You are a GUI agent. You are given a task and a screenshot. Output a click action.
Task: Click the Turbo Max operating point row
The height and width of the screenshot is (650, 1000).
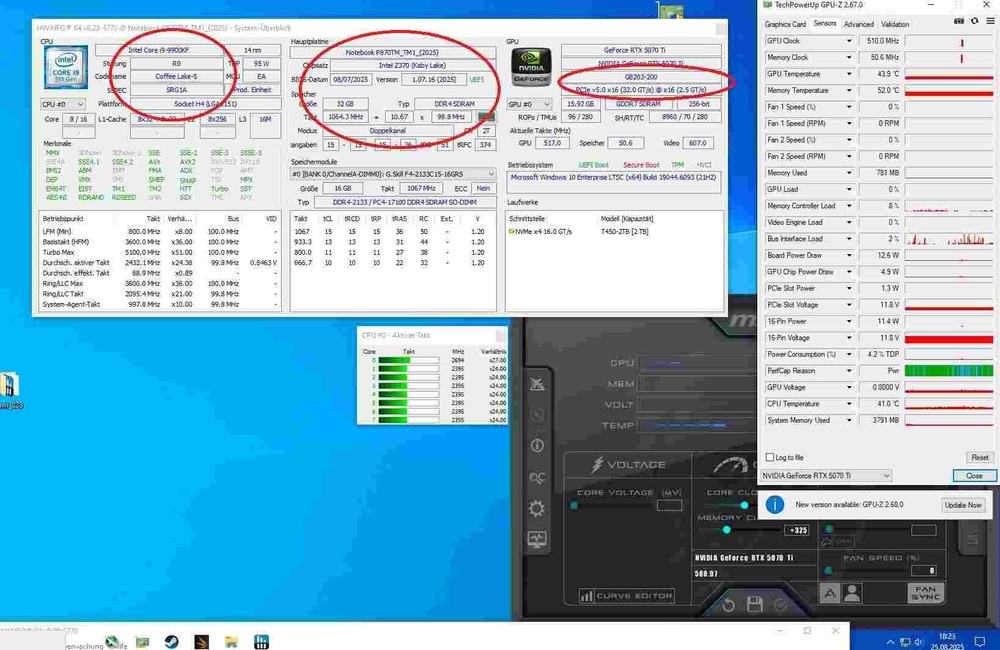pos(159,253)
